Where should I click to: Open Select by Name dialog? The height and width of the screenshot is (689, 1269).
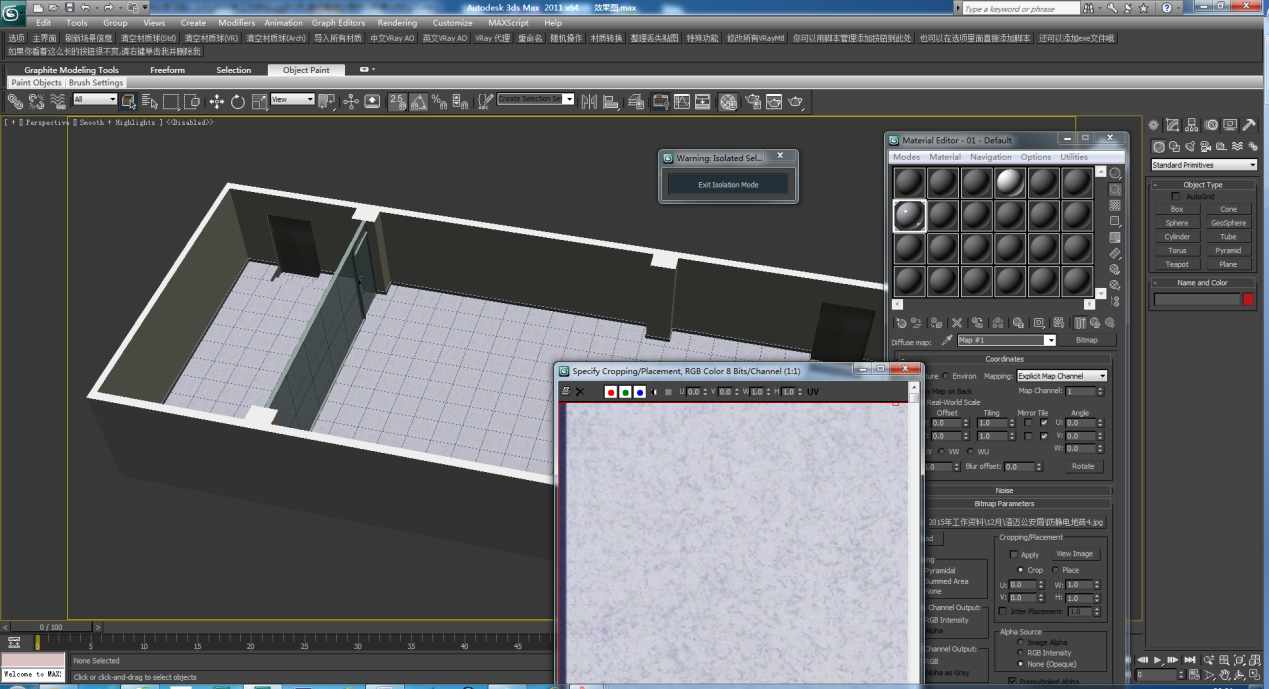pos(149,101)
